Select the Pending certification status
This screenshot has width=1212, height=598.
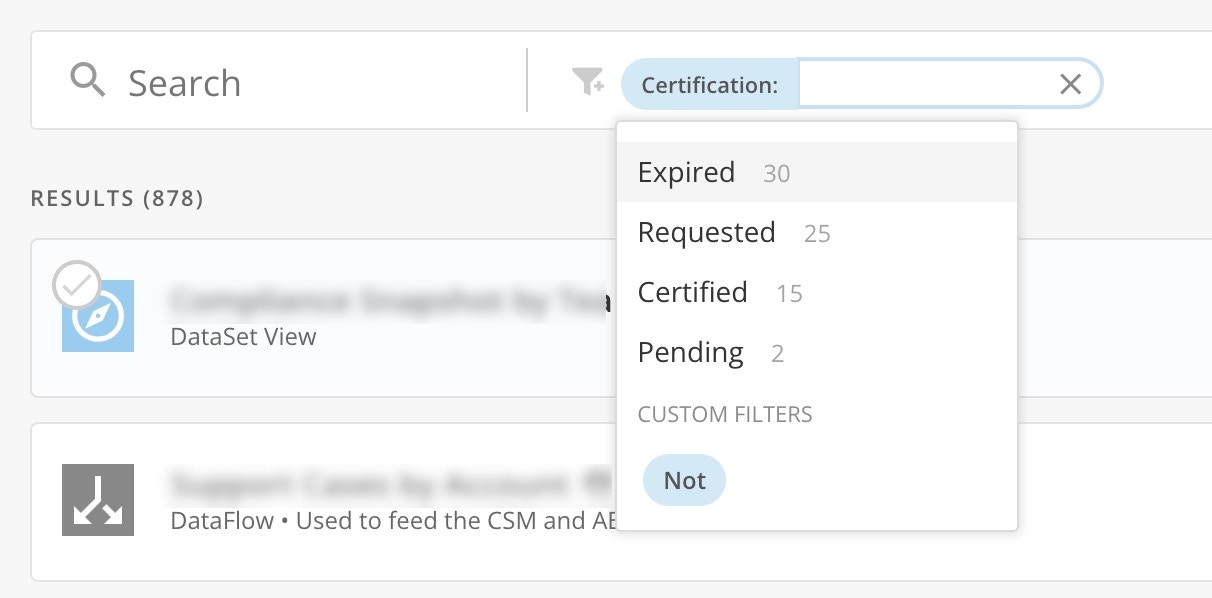[690, 352]
